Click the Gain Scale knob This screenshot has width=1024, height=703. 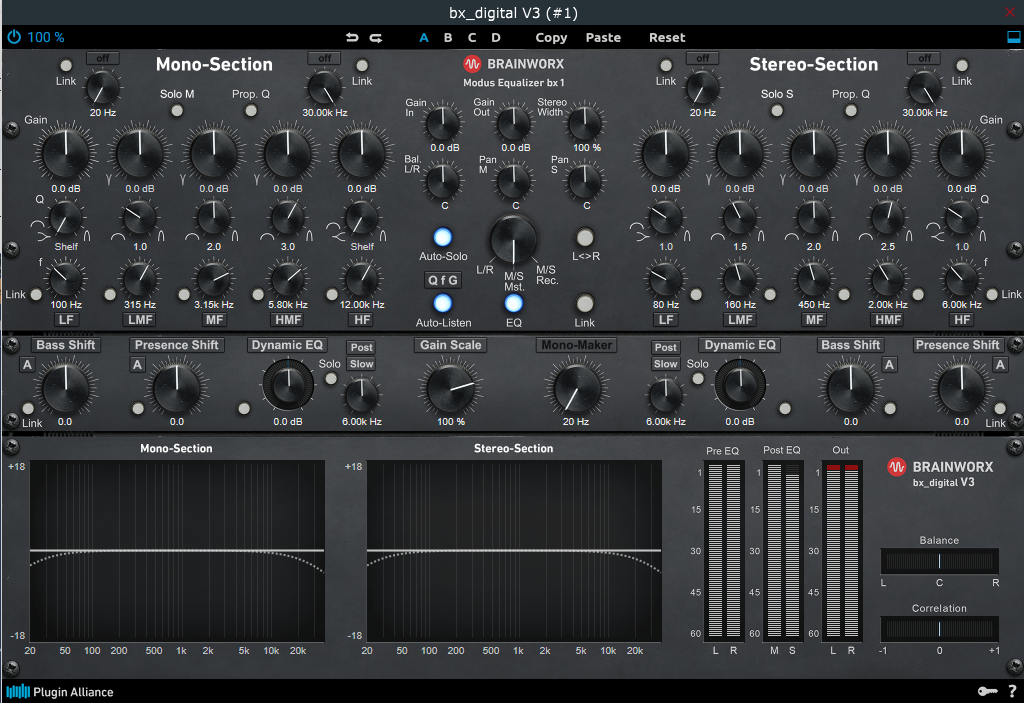tap(450, 388)
